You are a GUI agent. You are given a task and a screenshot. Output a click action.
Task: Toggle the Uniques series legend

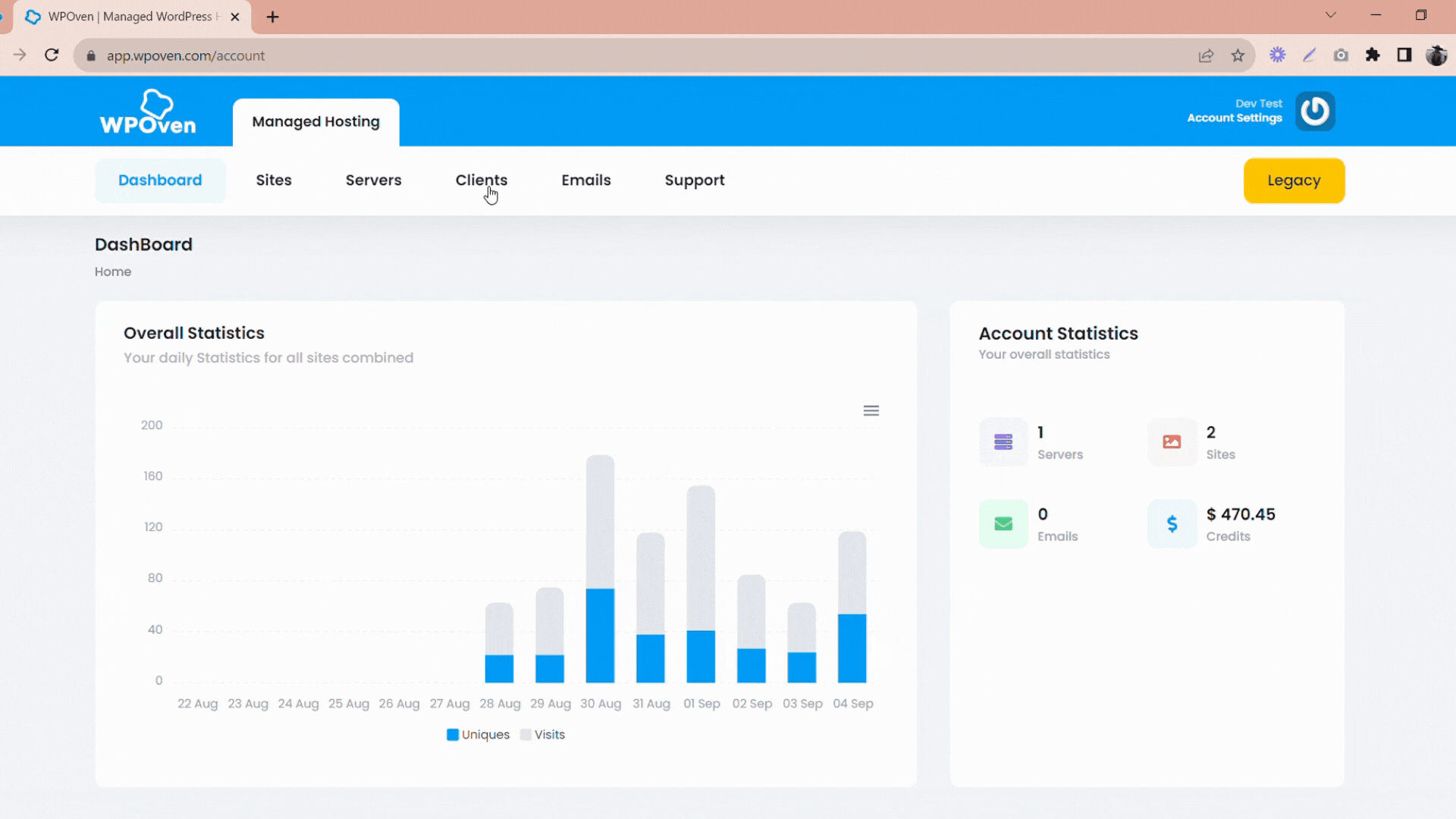tap(478, 735)
